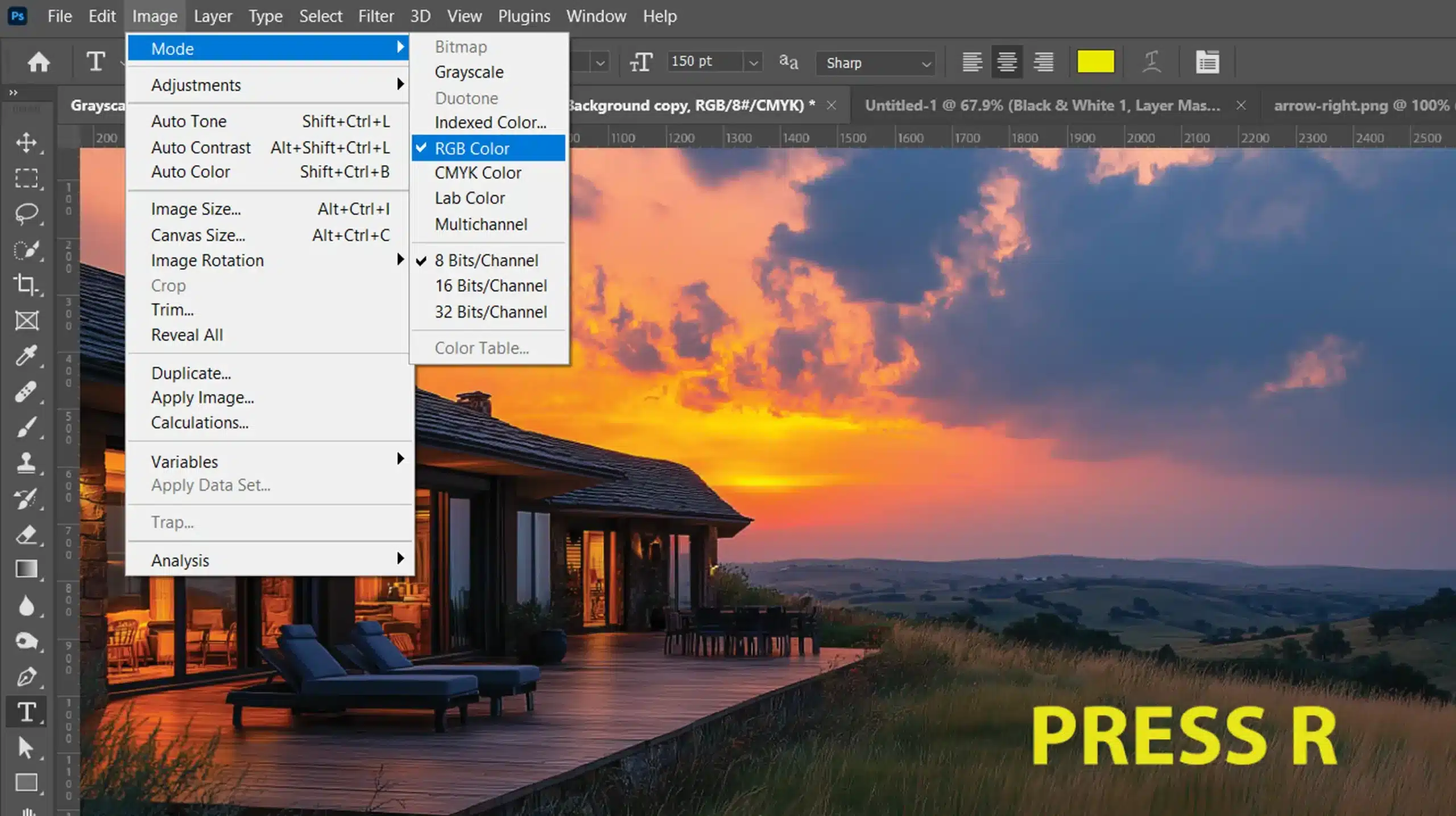Switch to the arrow-right.png tab
The height and width of the screenshot is (816, 1456).
(1362, 105)
